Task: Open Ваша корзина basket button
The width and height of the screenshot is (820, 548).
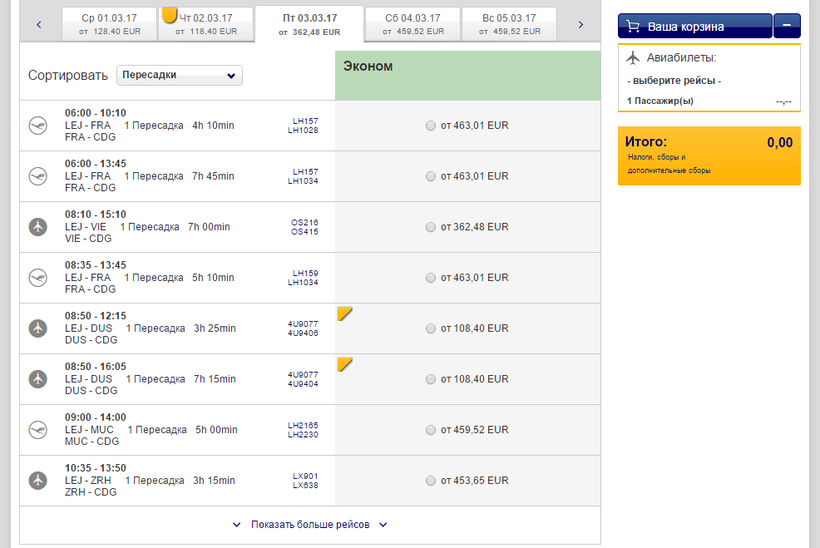Action: 695,26
